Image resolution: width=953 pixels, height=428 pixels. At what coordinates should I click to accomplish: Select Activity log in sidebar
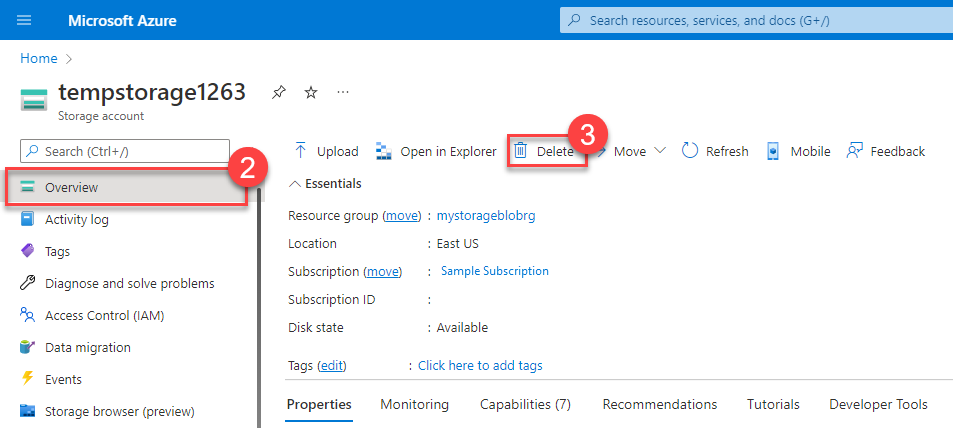77,219
